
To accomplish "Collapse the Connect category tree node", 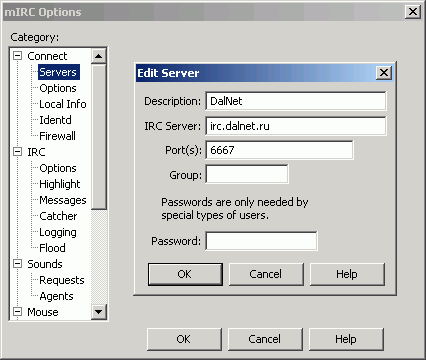I will click(x=18, y=56).
